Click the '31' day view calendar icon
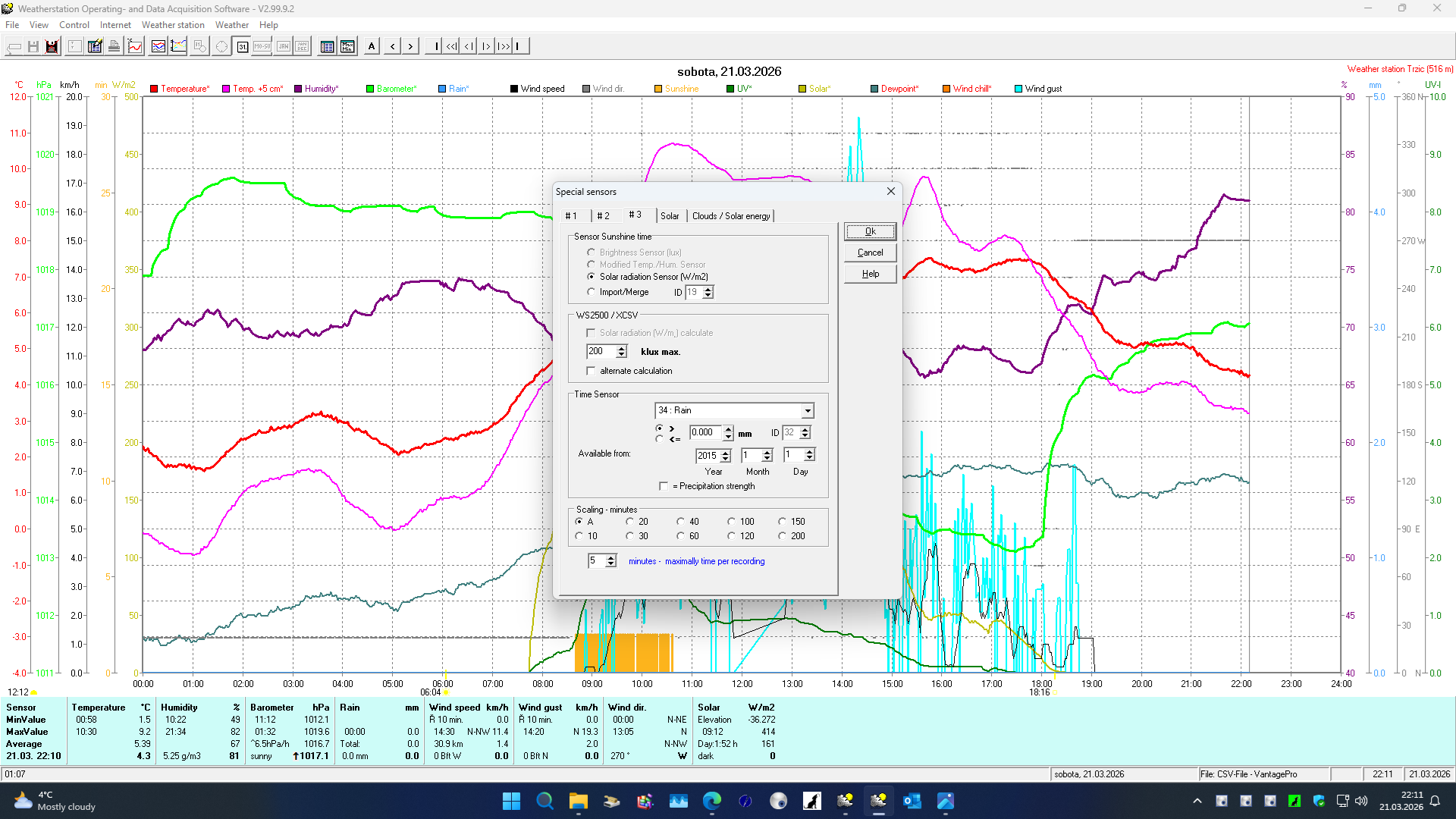1456x819 pixels. 242,46
